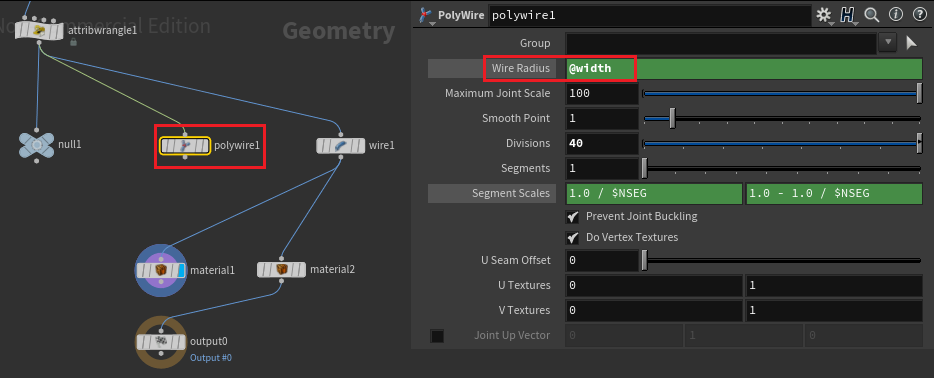Click the Divisions value field
The width and height of the screenshot is (934, 378).
click(x=602, y=143)
